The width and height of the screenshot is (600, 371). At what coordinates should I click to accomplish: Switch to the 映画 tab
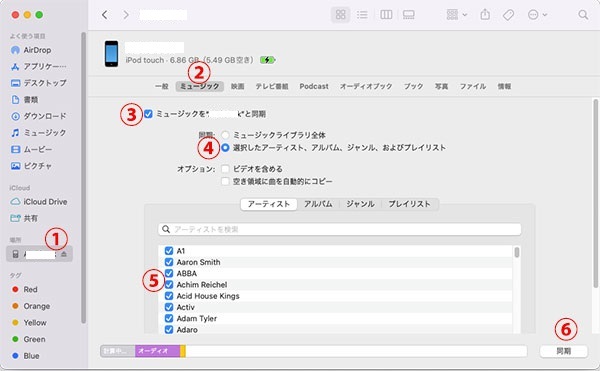pos(238,86)
